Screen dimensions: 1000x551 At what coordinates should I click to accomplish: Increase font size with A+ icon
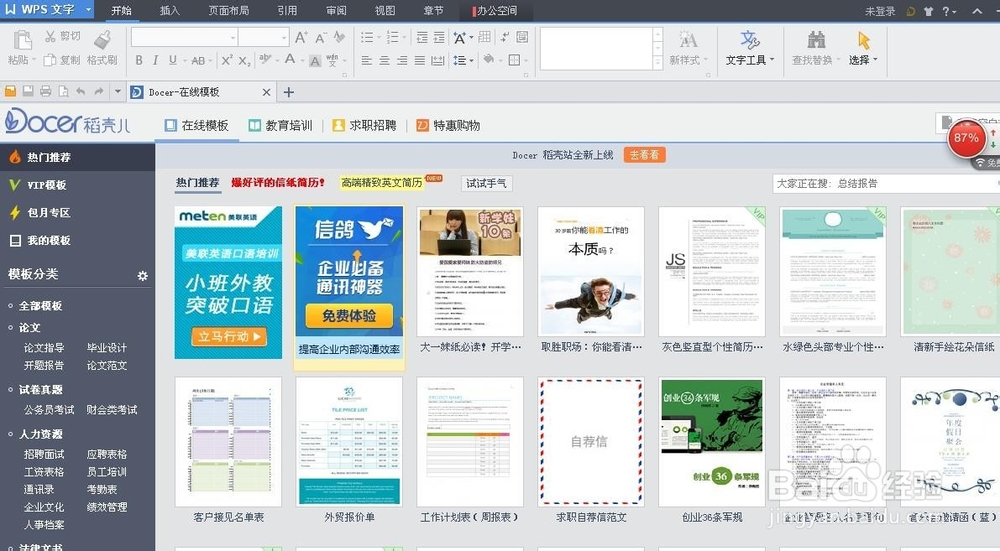point(301,38)
